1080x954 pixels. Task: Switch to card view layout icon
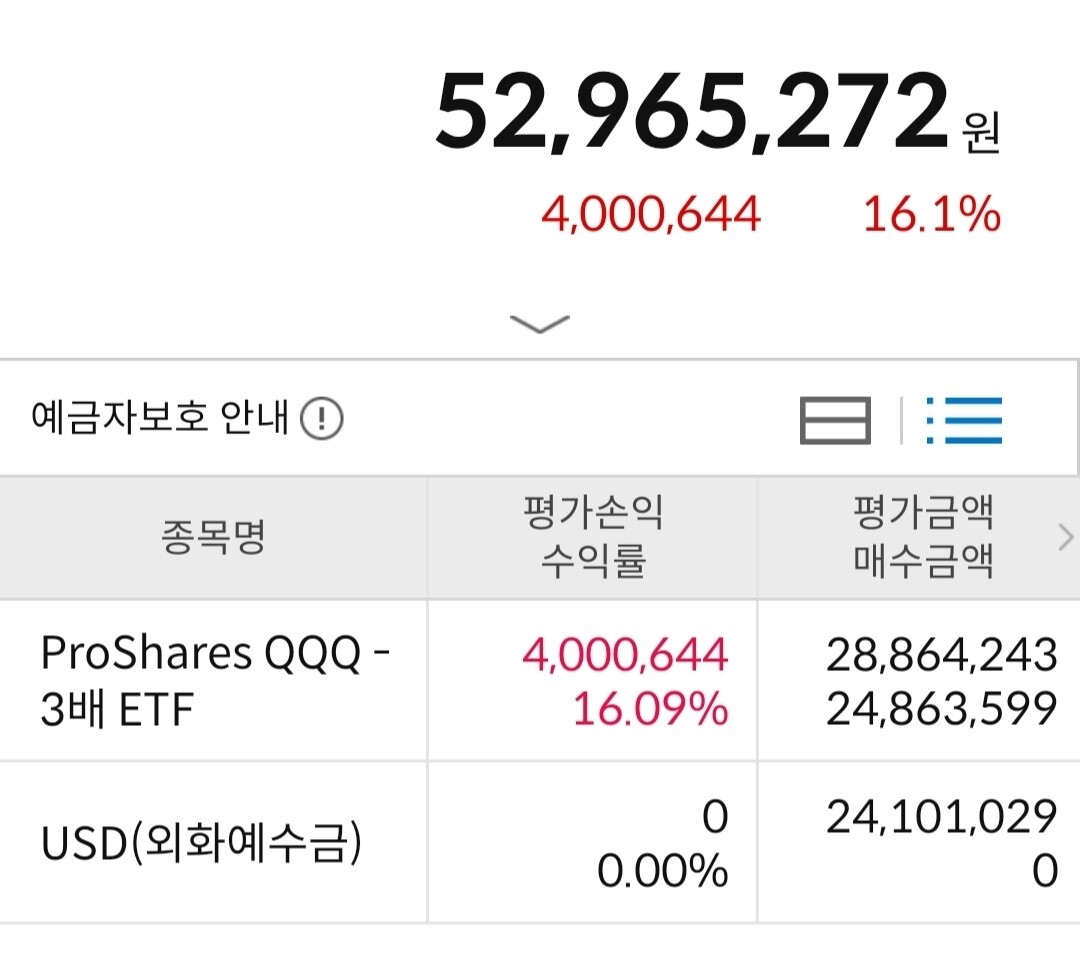click(x=835, y=420)
